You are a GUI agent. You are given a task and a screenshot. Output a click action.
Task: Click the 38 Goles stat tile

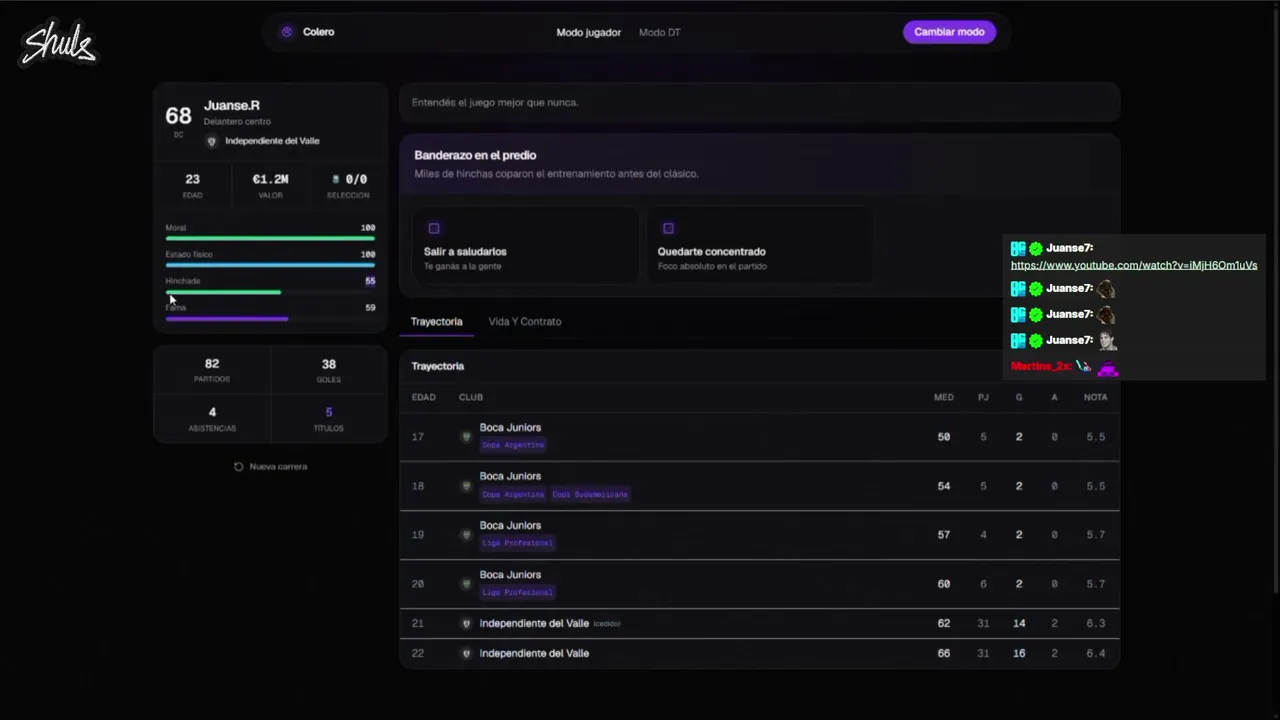tap(329, 370)
